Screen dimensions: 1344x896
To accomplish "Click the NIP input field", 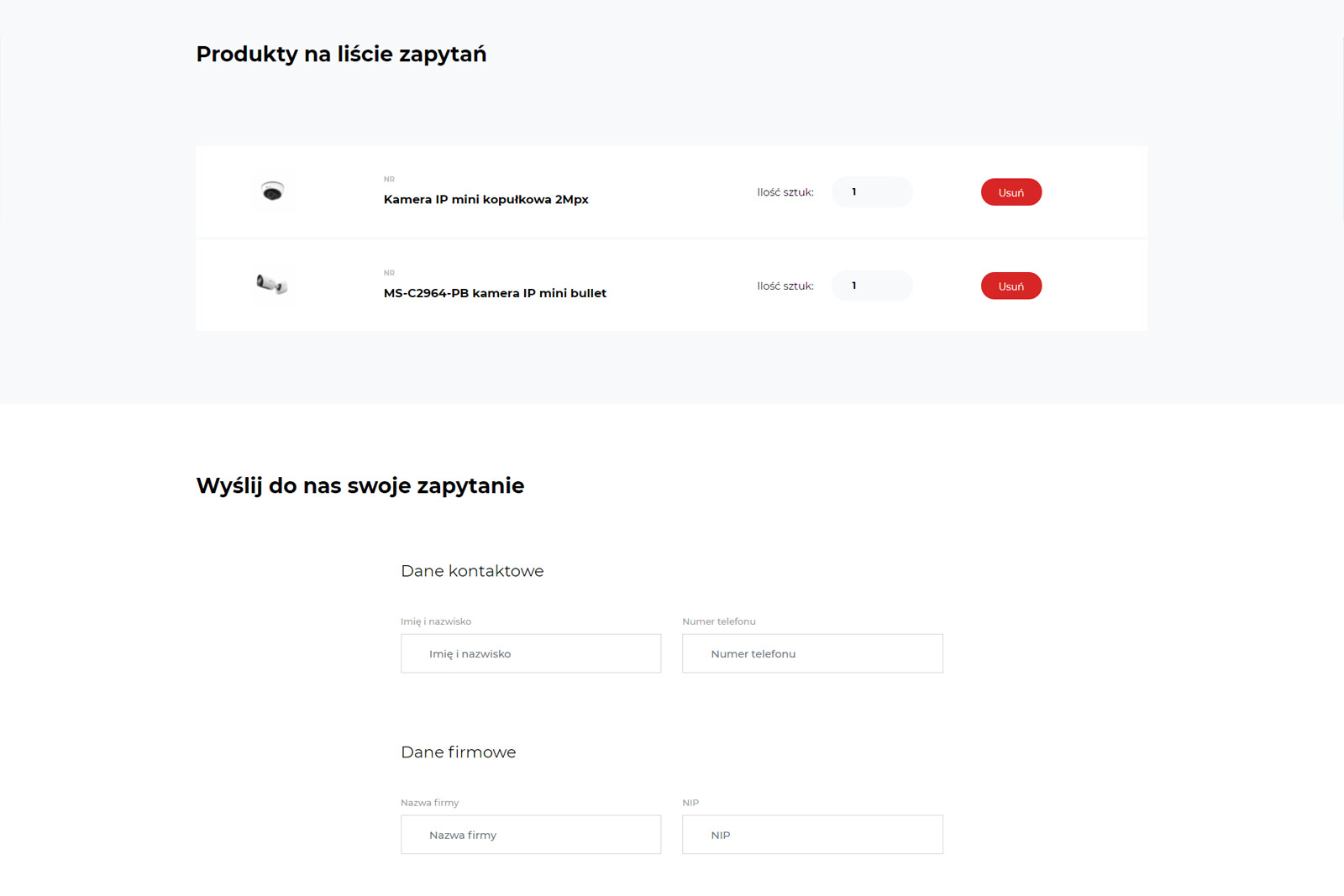I will point(812,835).
